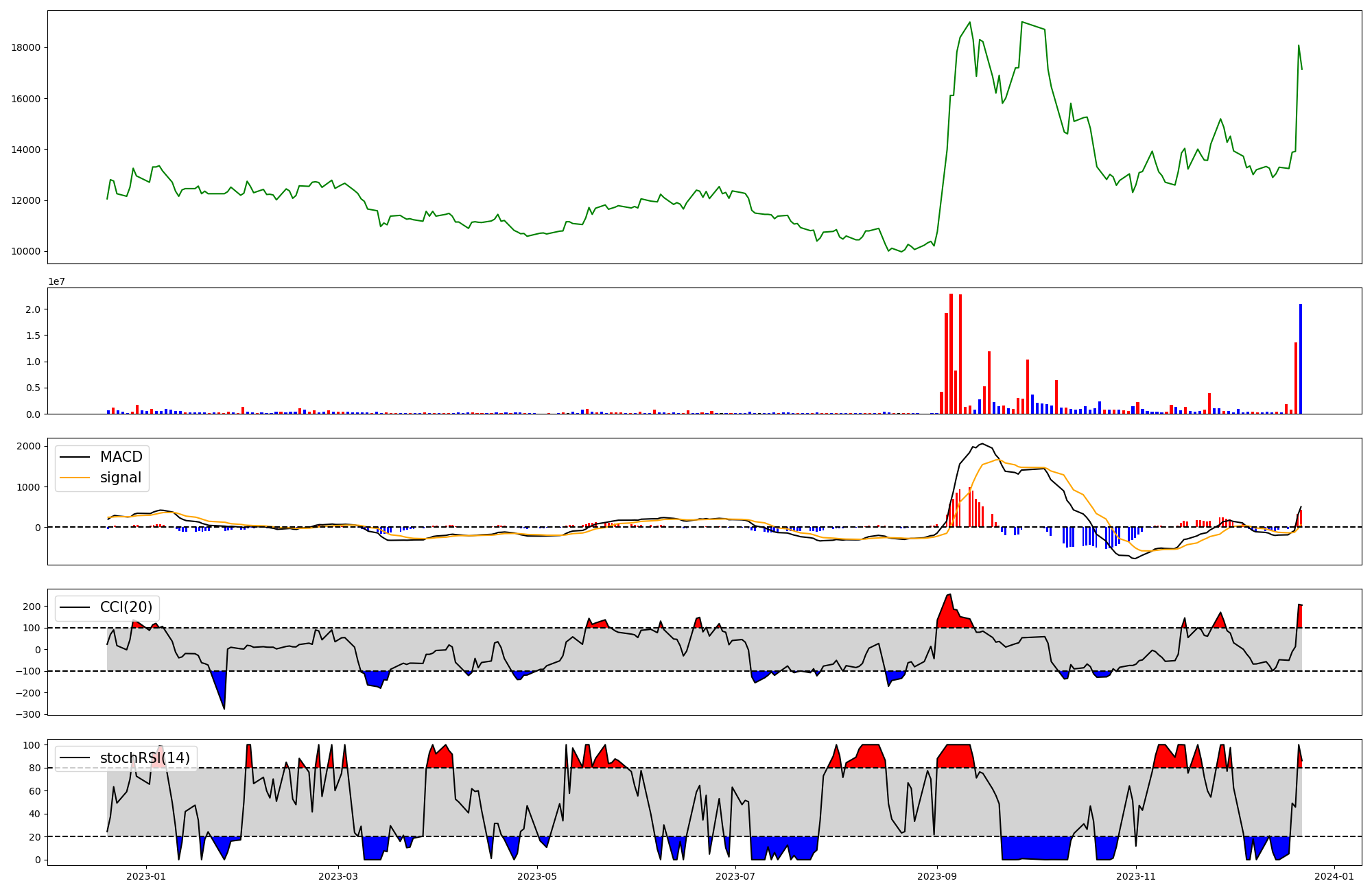The image size is (1372, 892).
Task: Click the 2024-01 x-axis date label
Action: pyautogui.click(x=1334, y=876)
